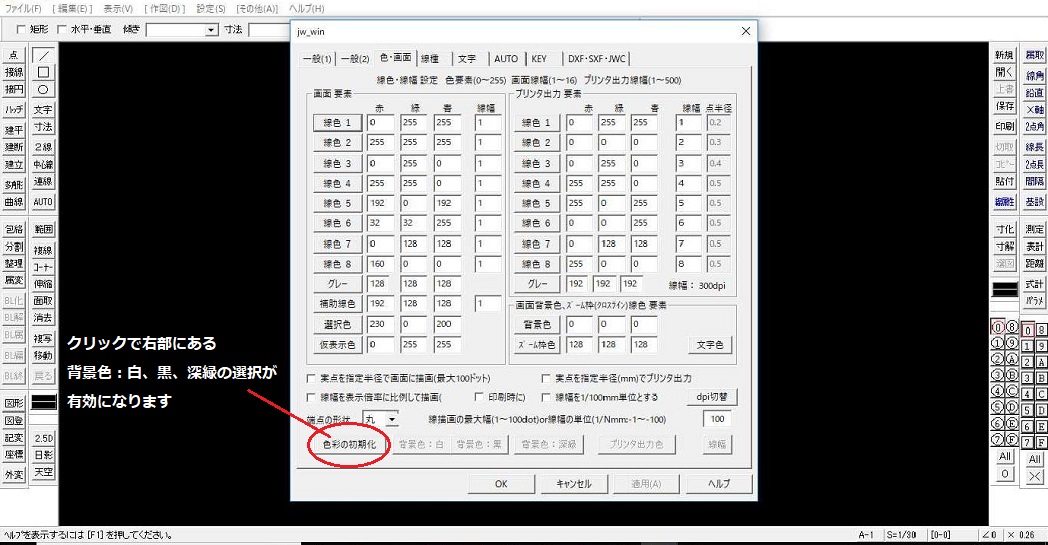Select the line drawing tool
The width and height of the screenshot is (1048, 545).
click(x=43, y=55)
